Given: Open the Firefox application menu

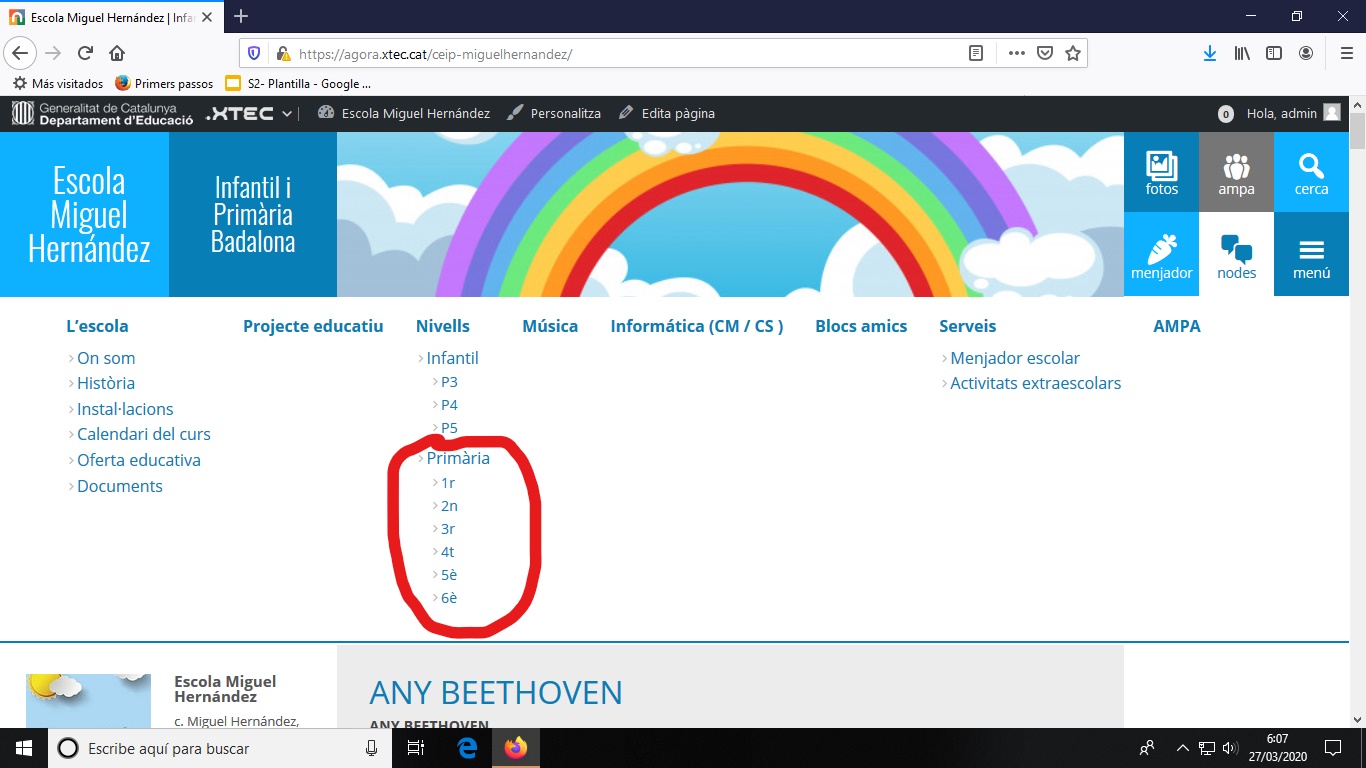Looking at the screenshot, I should [x=1346, y=54].
